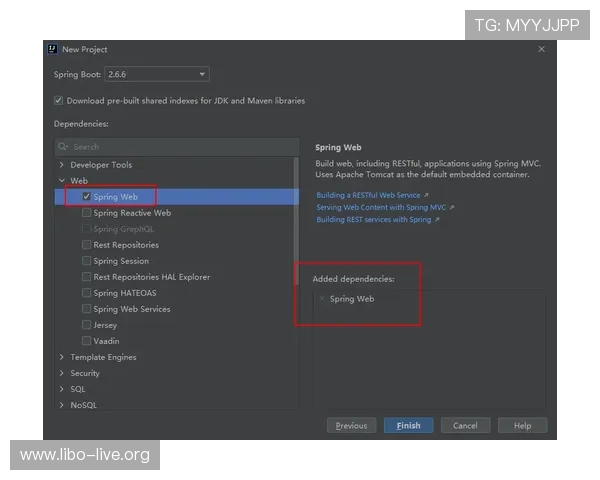
Task: Uncheck the Spring Web checkbox
Action: (87, 197)
